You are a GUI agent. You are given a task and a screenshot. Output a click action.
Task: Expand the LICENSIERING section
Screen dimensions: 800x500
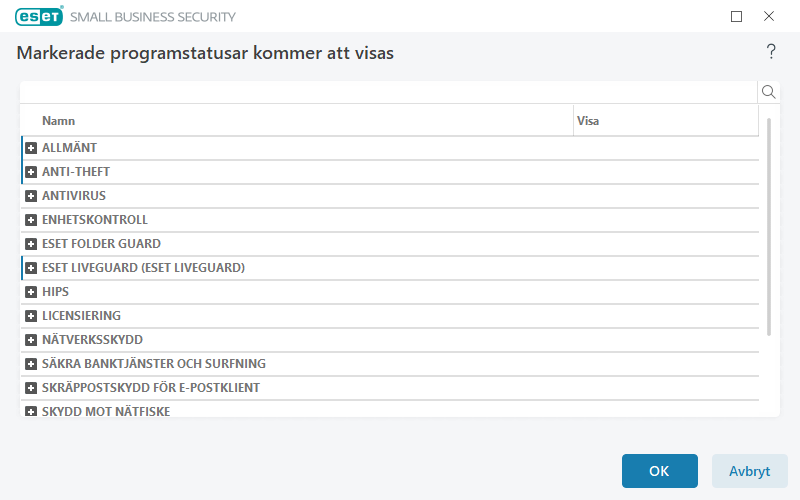coord(31,316)
